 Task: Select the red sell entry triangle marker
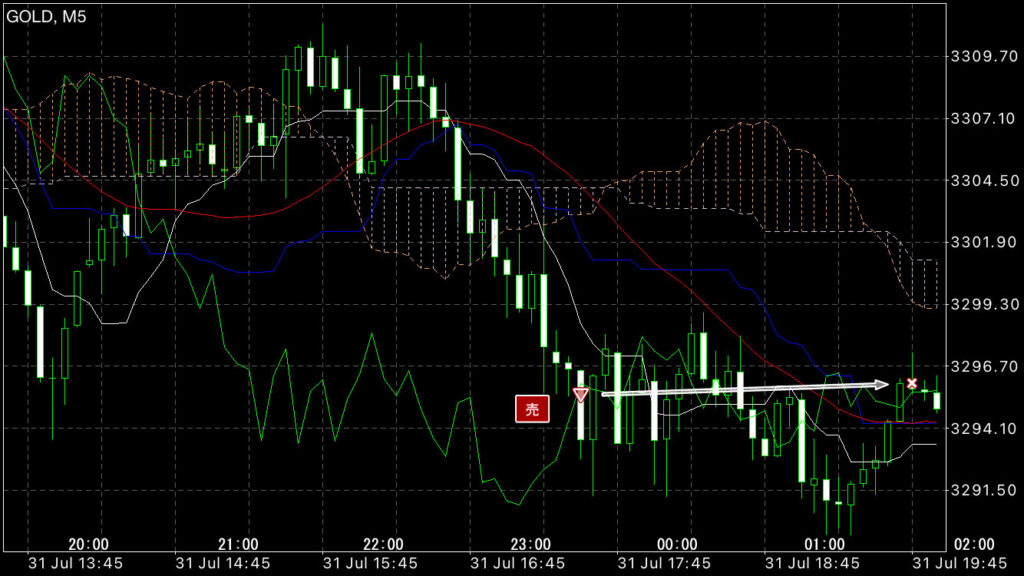[581, 395]
